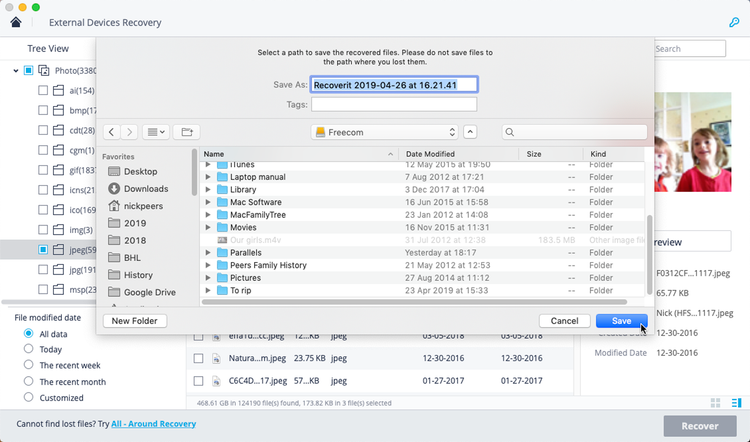Open the 2019 favorites folder

(x=127, y=223)
